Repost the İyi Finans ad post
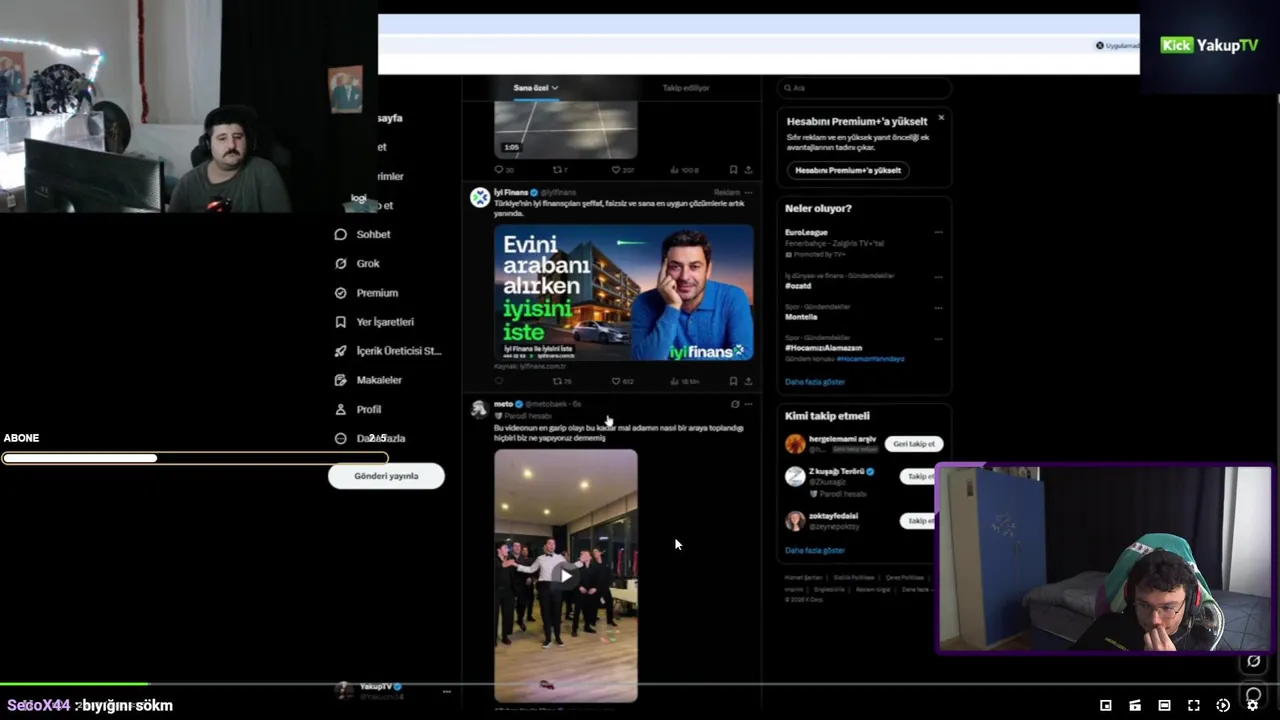Screen dimensions: 1280x720 point(558,381)
